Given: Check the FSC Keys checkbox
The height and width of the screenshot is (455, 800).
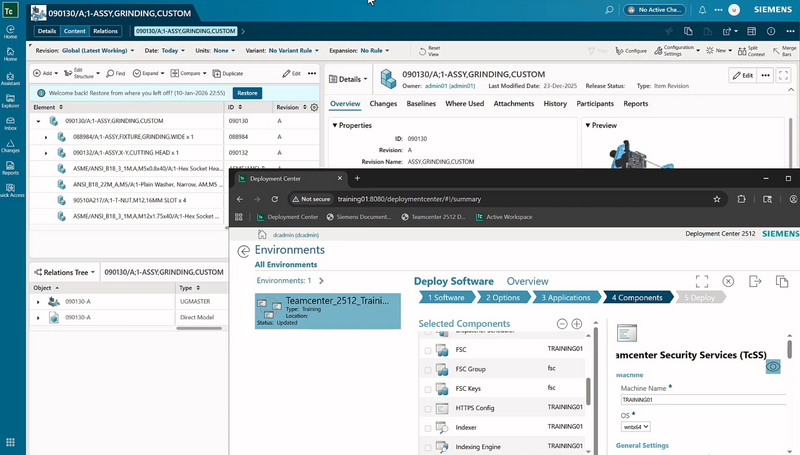Looking at the screenshot, I should (428, 389).
